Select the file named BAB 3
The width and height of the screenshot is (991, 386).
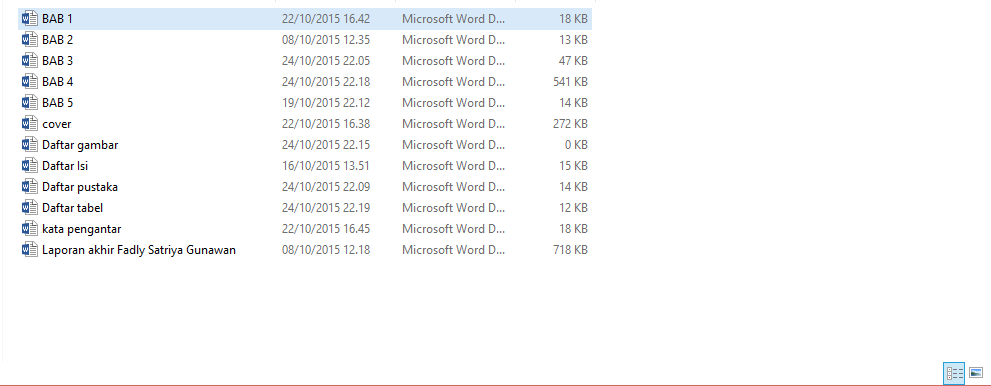58,61
